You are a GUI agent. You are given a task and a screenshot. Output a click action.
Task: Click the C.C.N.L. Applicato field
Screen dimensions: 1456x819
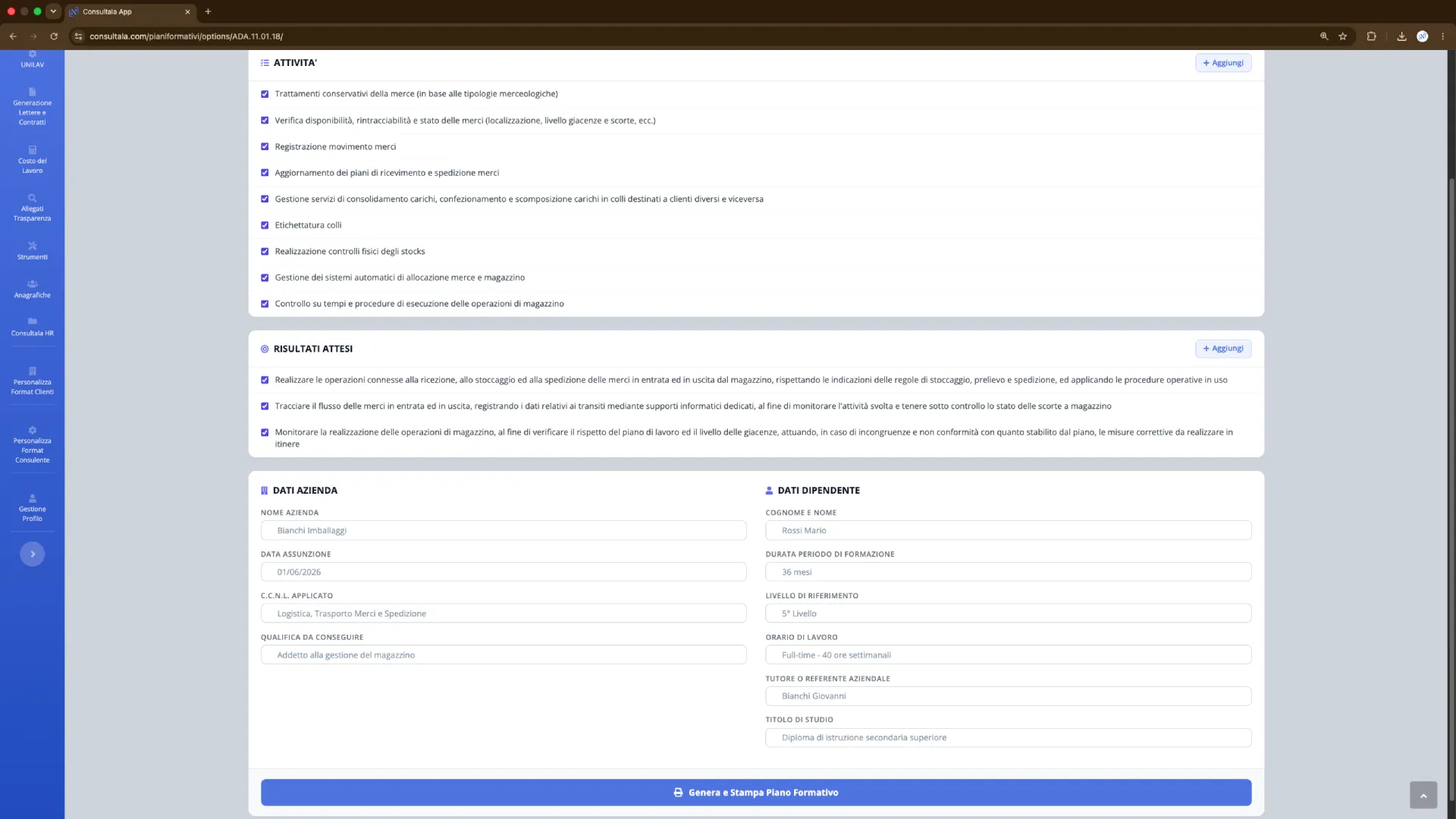point(504,613)
